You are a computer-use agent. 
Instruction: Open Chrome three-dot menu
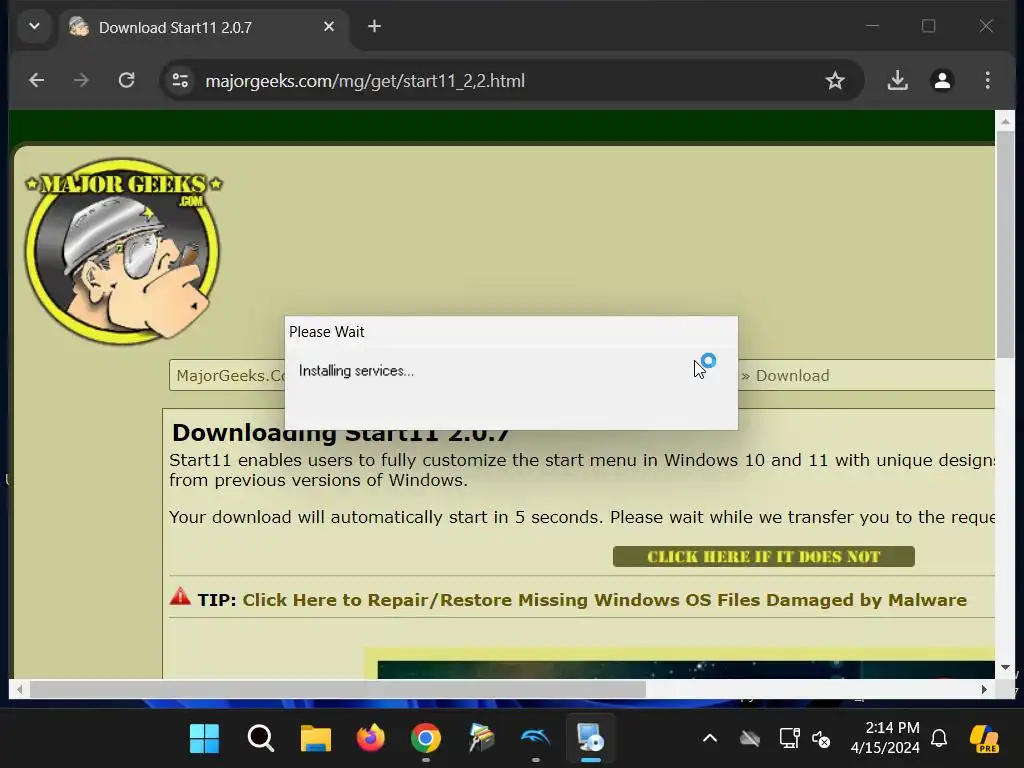987,80
